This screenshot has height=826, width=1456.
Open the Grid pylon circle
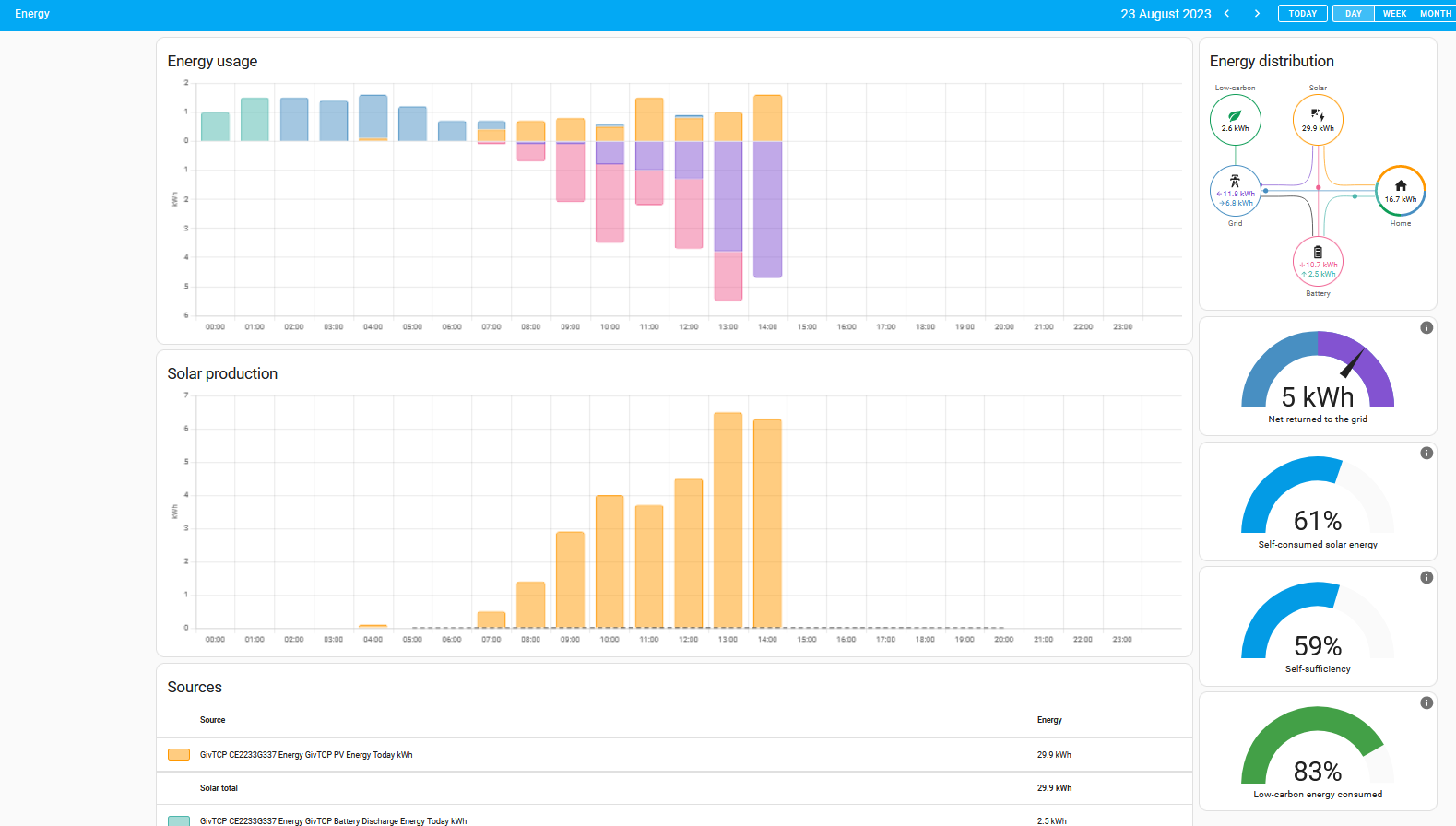pos(1235,191)
